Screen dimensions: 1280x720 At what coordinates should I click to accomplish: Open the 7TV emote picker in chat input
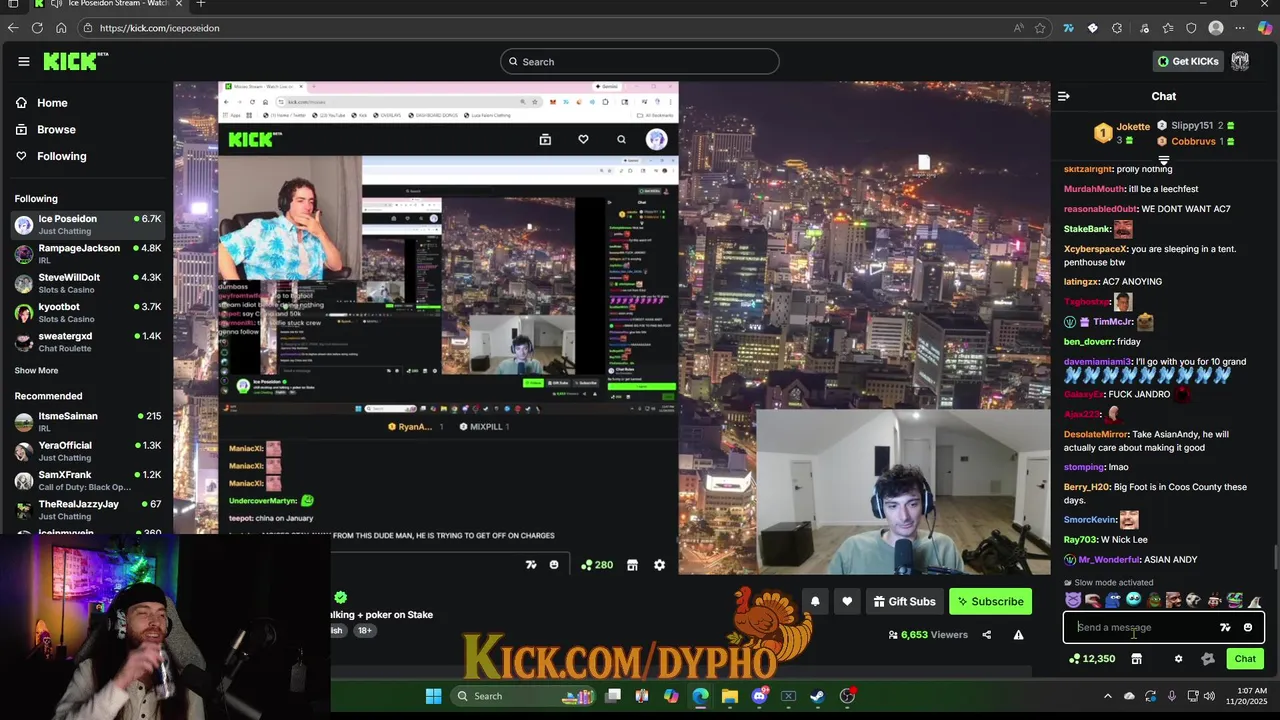[1225, 627]
